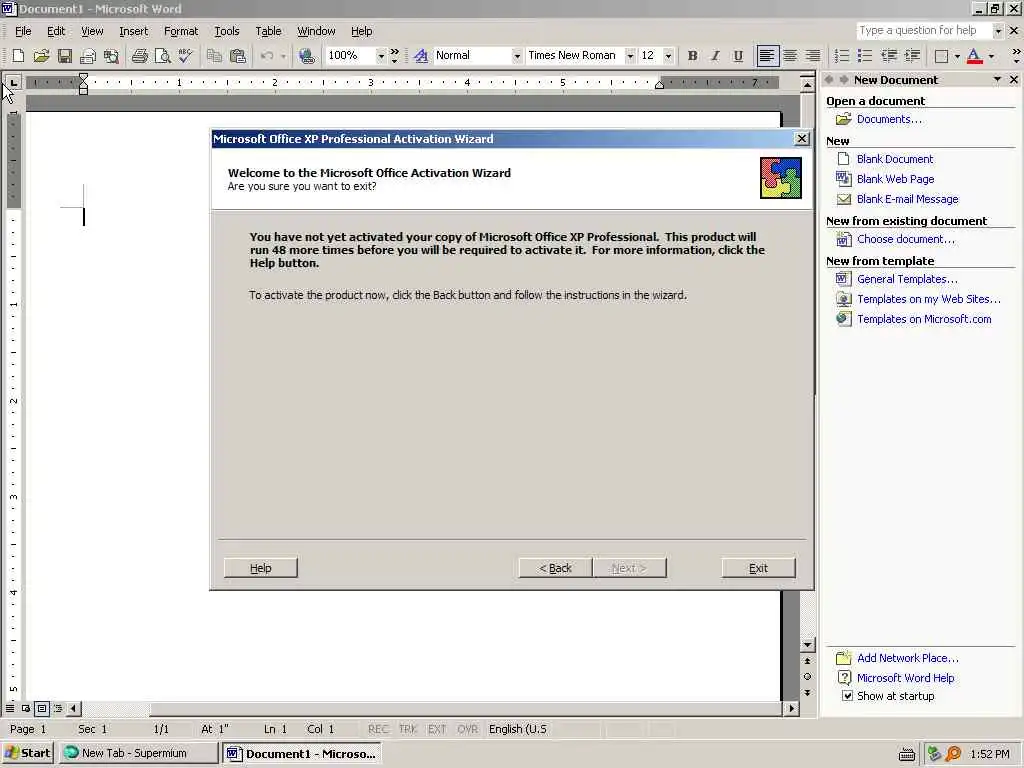Open the Format menu

point(180,31)
